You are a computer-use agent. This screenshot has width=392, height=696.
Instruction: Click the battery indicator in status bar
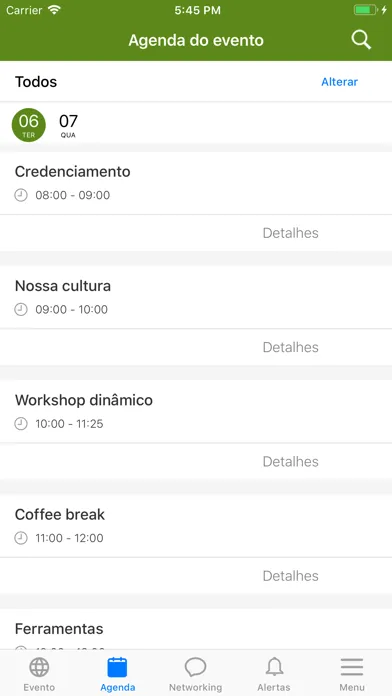click(x=365, y=10)
